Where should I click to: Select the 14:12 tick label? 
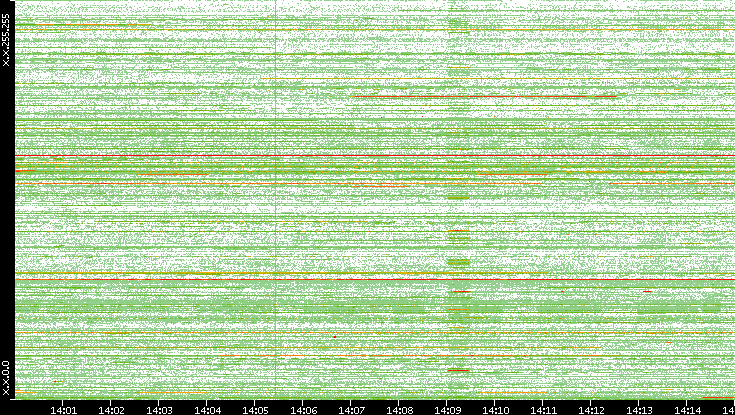tap(591, 411)
